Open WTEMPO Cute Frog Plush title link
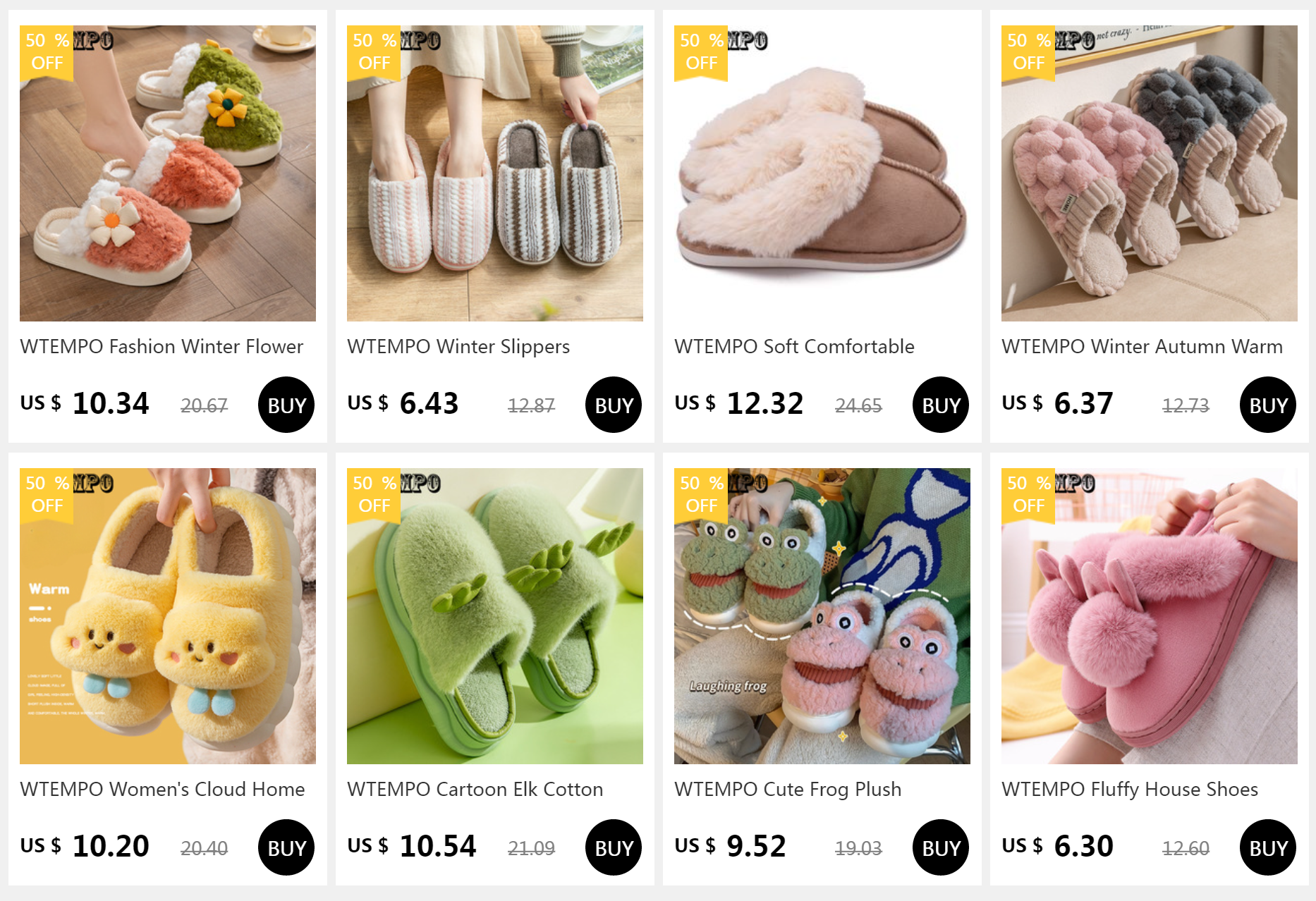 (788, 789)
